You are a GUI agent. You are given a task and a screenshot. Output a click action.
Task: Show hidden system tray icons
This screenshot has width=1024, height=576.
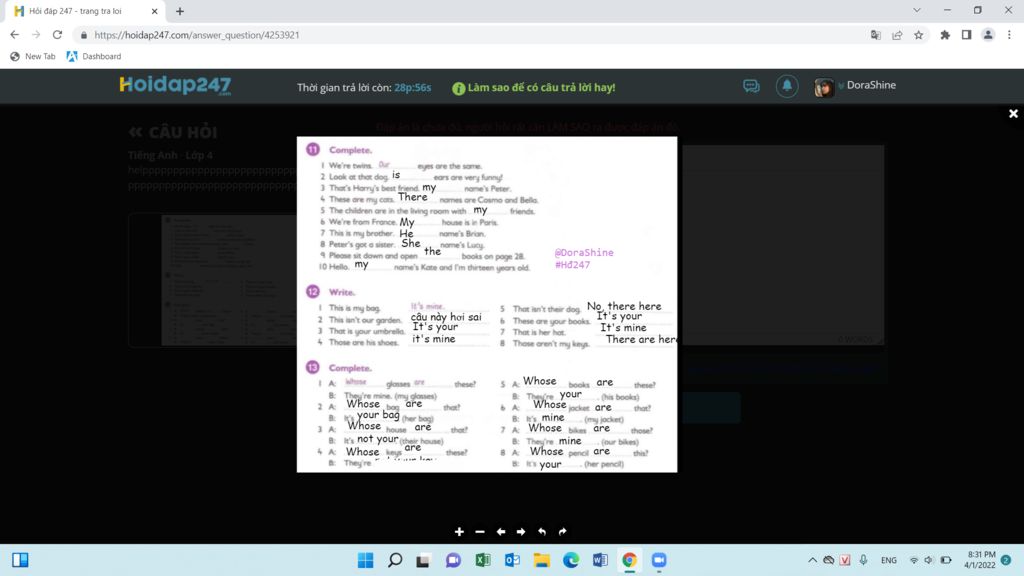point(812,560)
